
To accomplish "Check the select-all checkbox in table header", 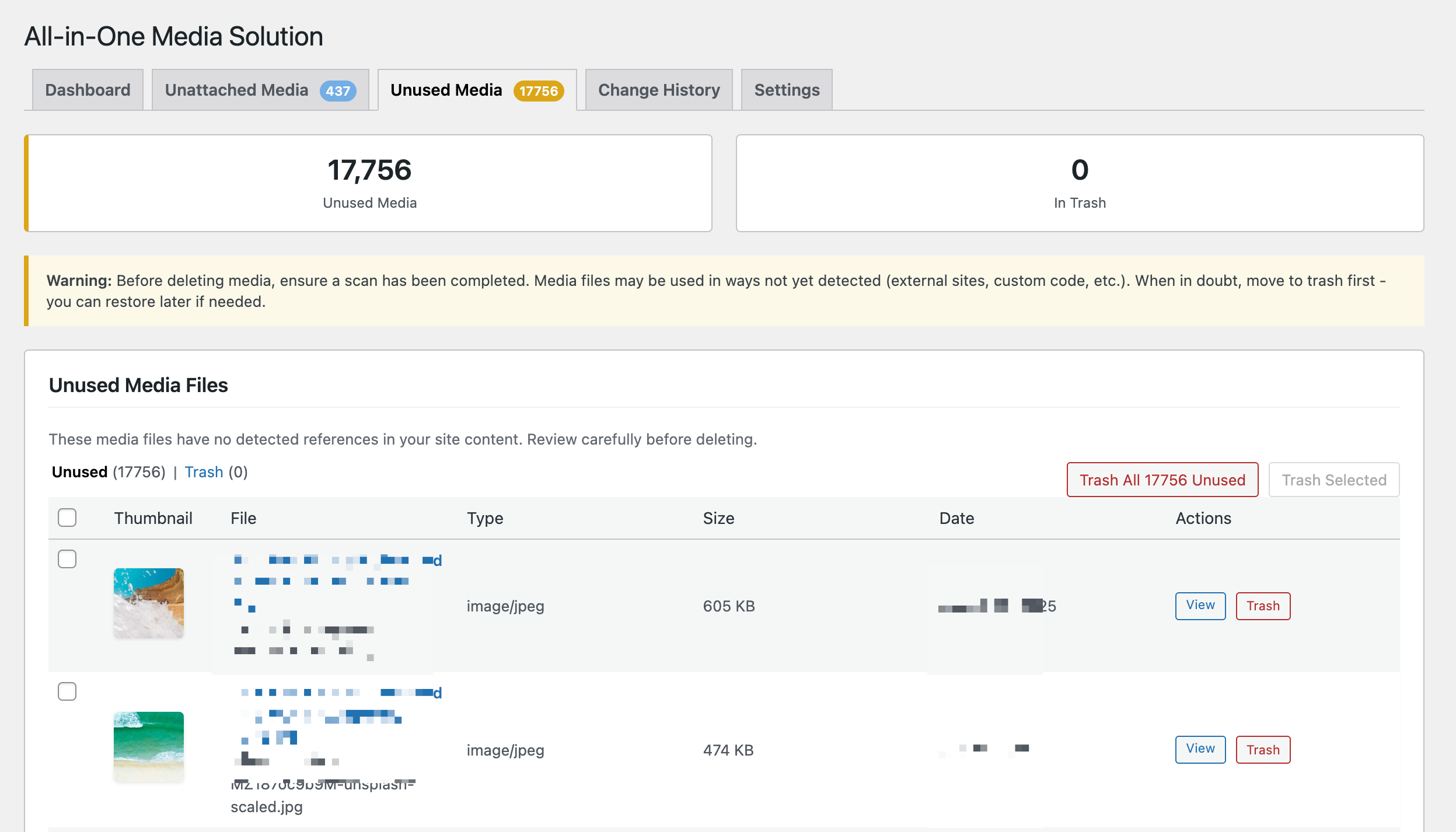I will (x=67, y=517).
